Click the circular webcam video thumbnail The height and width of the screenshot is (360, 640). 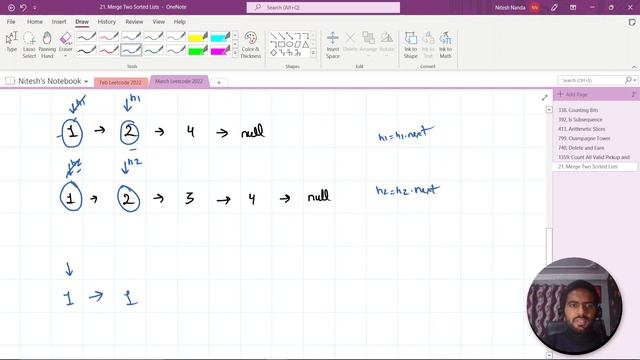pyautogui.click(x=574, y=306)
